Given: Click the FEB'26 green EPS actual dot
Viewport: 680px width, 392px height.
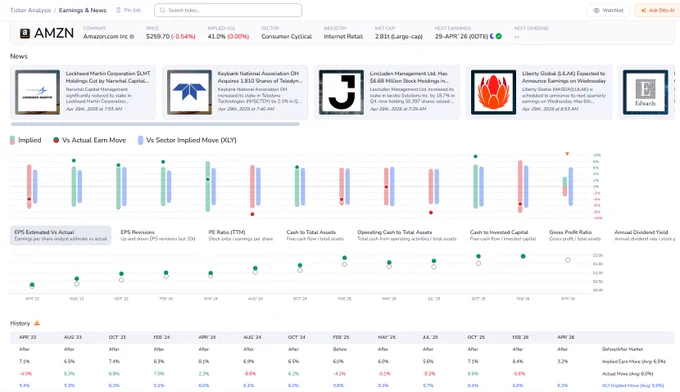Looking at the screenshot, I should (523, 256).
